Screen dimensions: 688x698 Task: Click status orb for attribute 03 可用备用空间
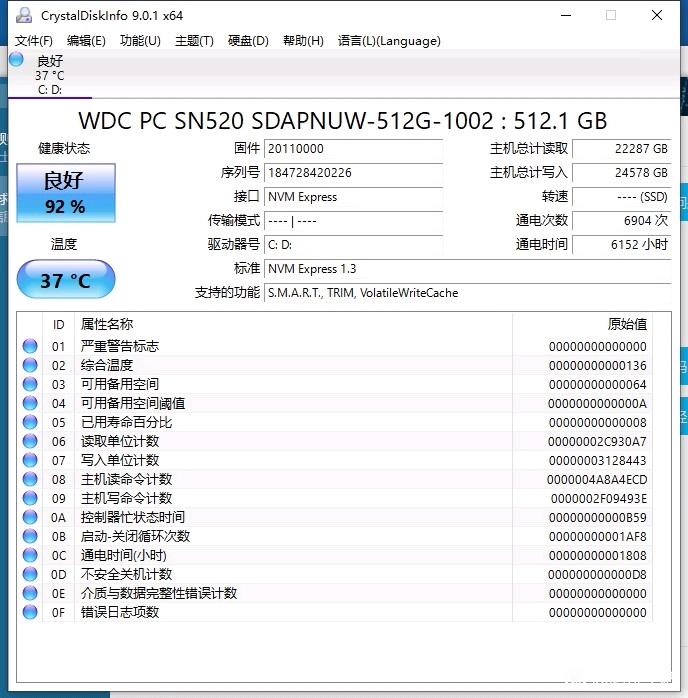[x=30, y=384]
